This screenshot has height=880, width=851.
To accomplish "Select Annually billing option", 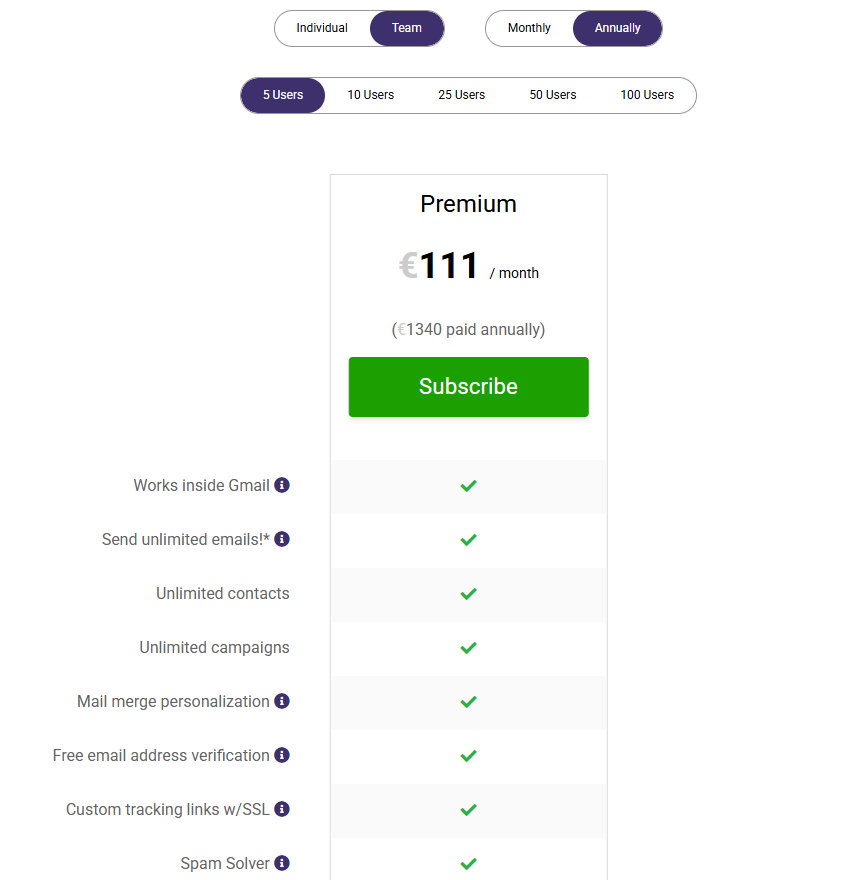I will [617, 28].
